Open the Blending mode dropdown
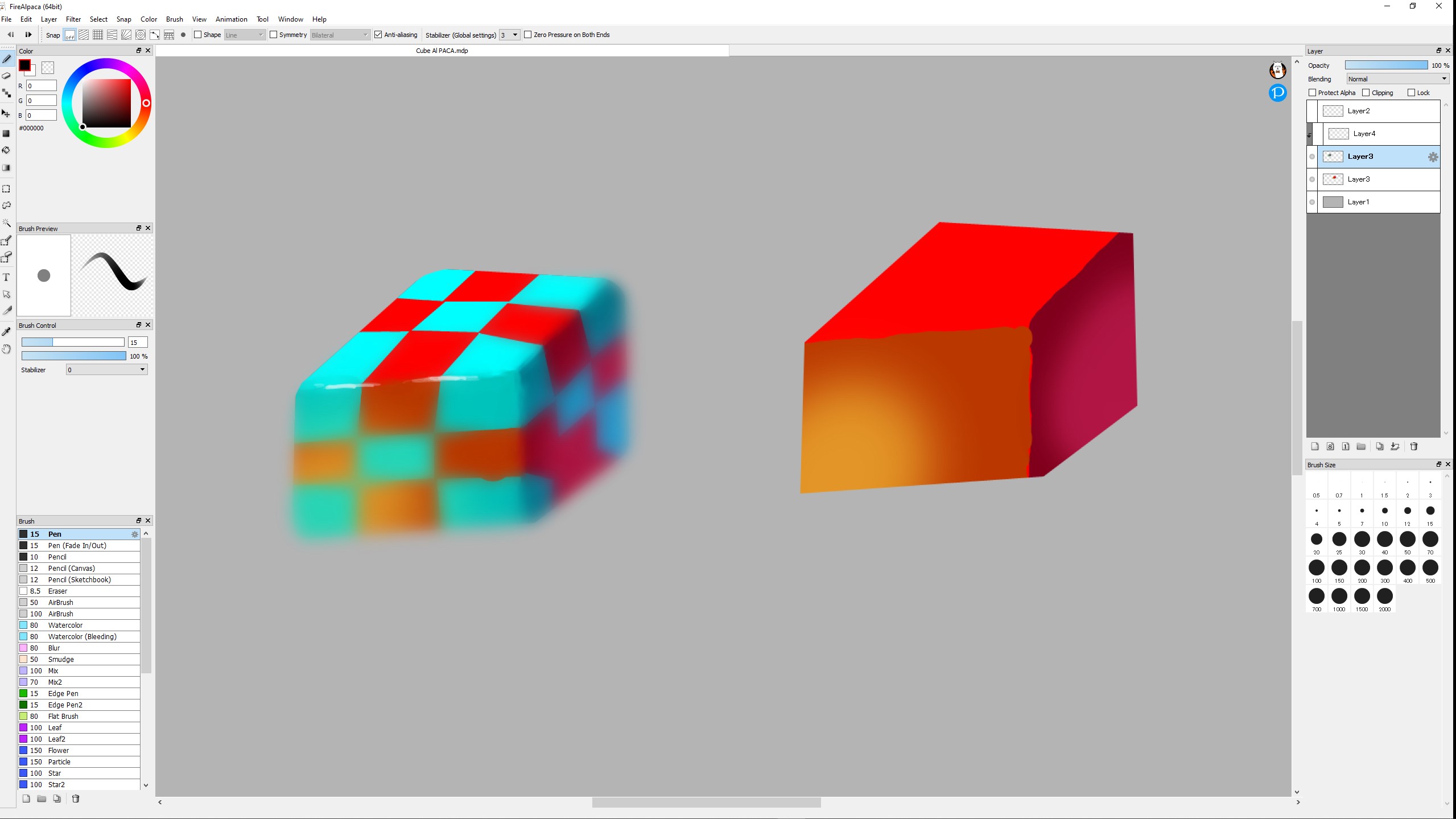The height and width of the screenshot is (819, 1456). [x=1397, y=79]
